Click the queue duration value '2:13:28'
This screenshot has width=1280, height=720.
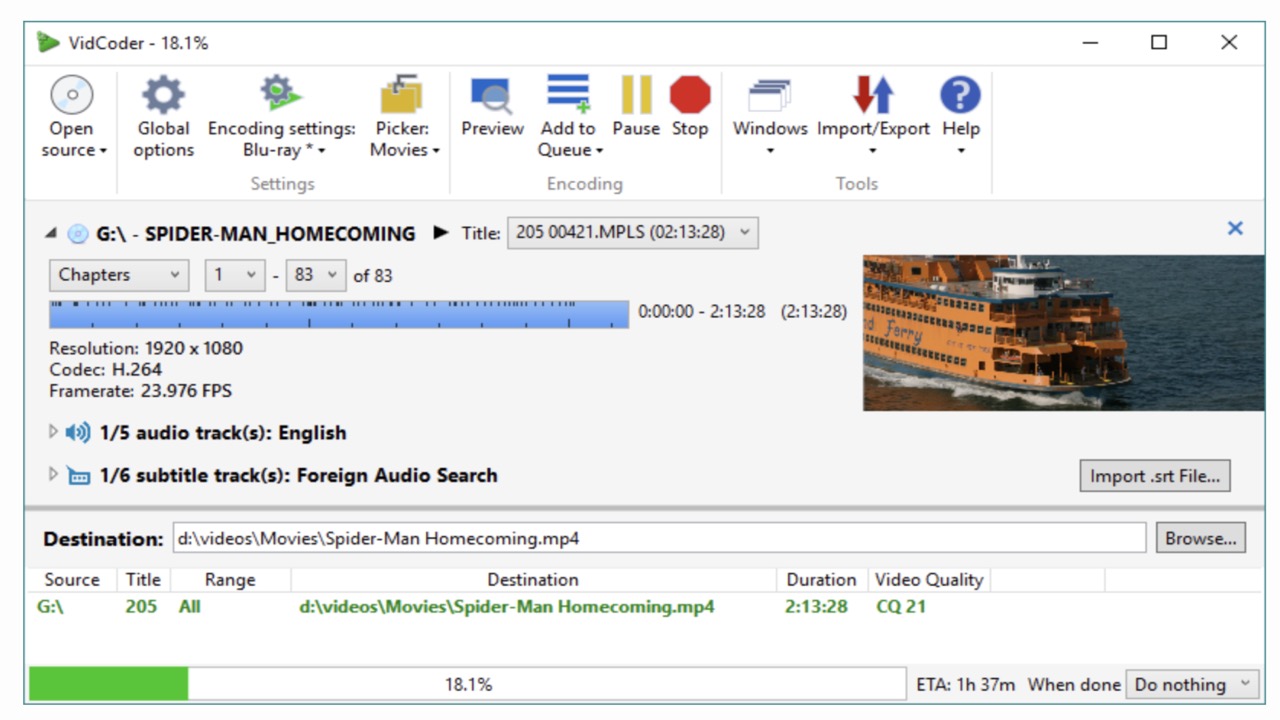pos(816,607)
